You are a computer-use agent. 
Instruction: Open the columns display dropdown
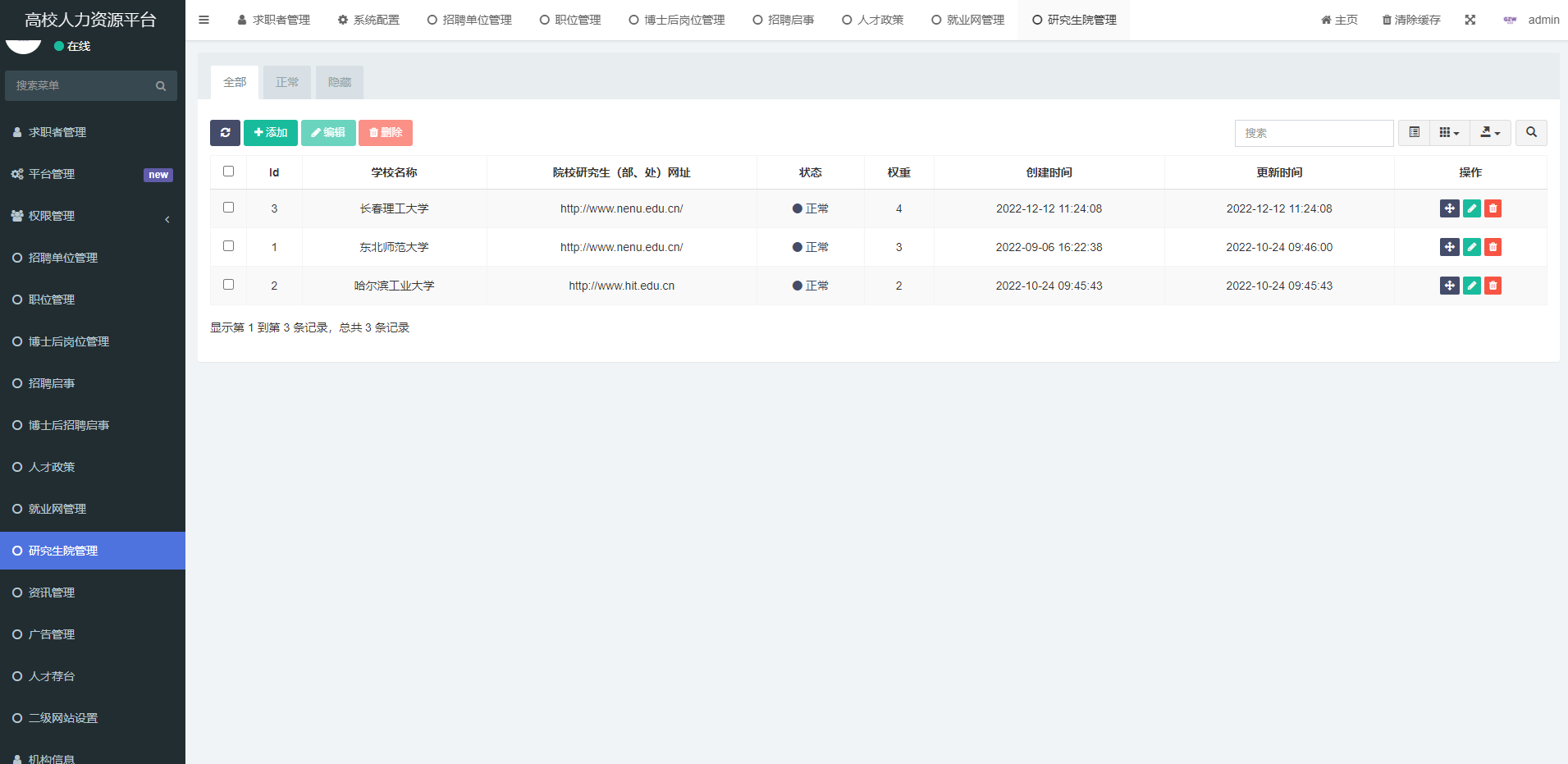[1449, 133]
